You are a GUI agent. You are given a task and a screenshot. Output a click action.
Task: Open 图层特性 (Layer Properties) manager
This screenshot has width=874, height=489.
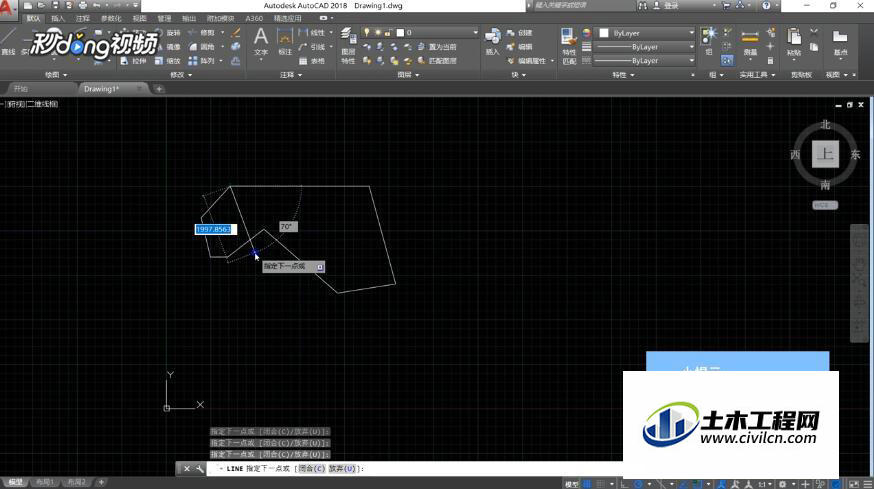(x=348, y=45)
